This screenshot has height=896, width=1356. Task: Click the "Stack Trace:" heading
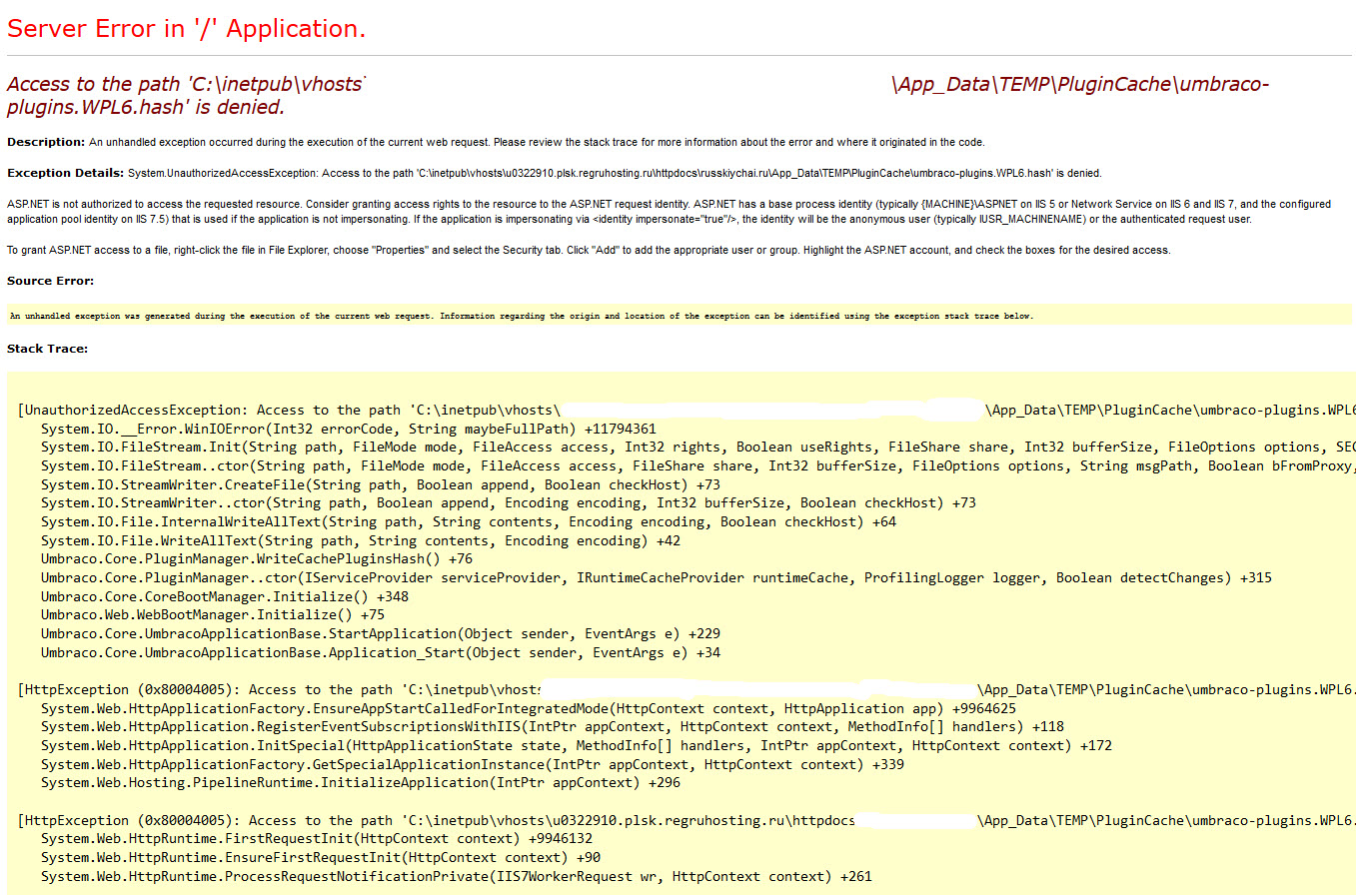coord(47,349)
